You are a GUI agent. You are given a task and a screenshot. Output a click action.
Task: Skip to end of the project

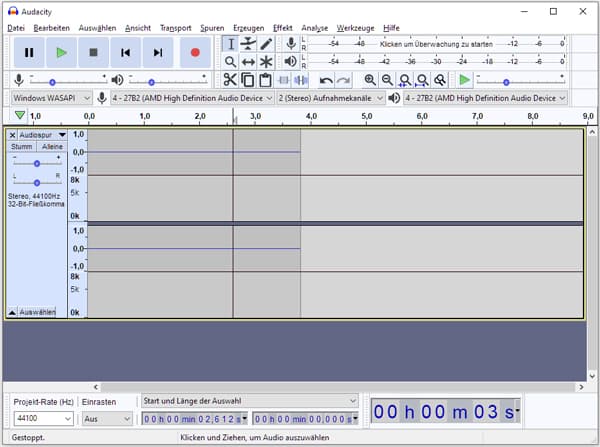click(x=158, y=52)
